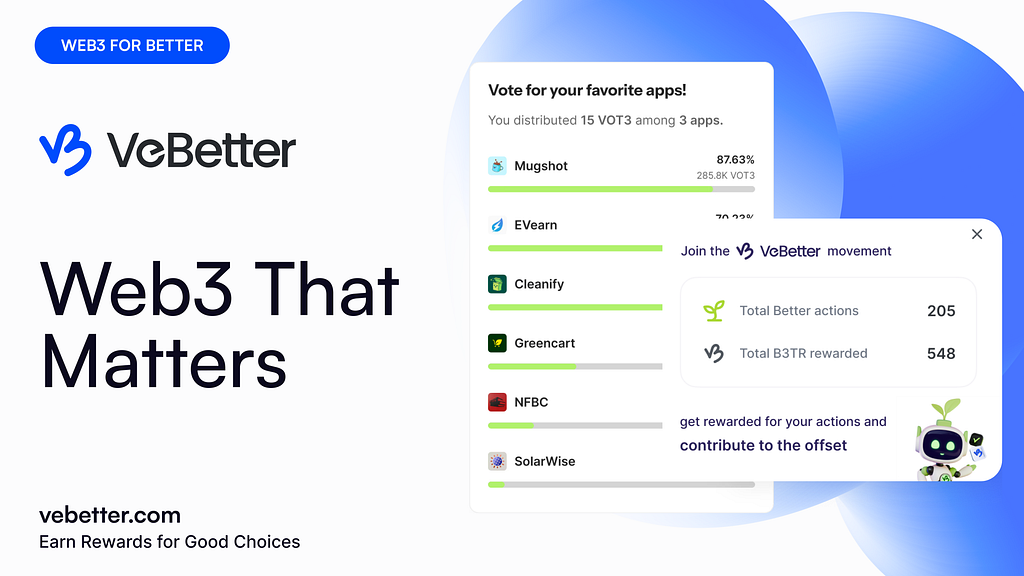Viewport: 1024px width, 576px height.
Task: Click the WEB3 FOR BETTER button
Action: click(x=132, y=45)
